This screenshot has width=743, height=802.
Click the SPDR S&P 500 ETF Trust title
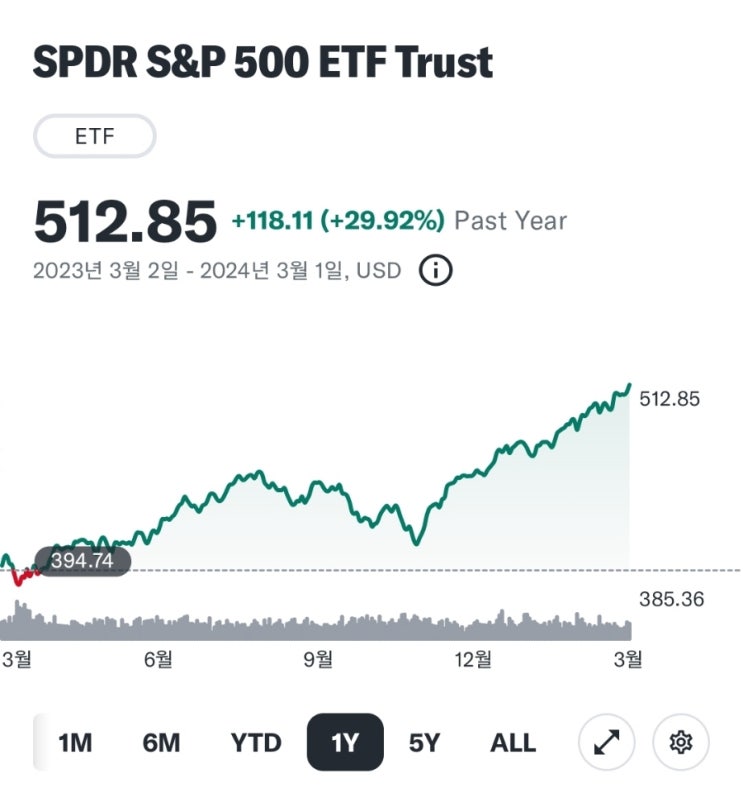(263, 62)
